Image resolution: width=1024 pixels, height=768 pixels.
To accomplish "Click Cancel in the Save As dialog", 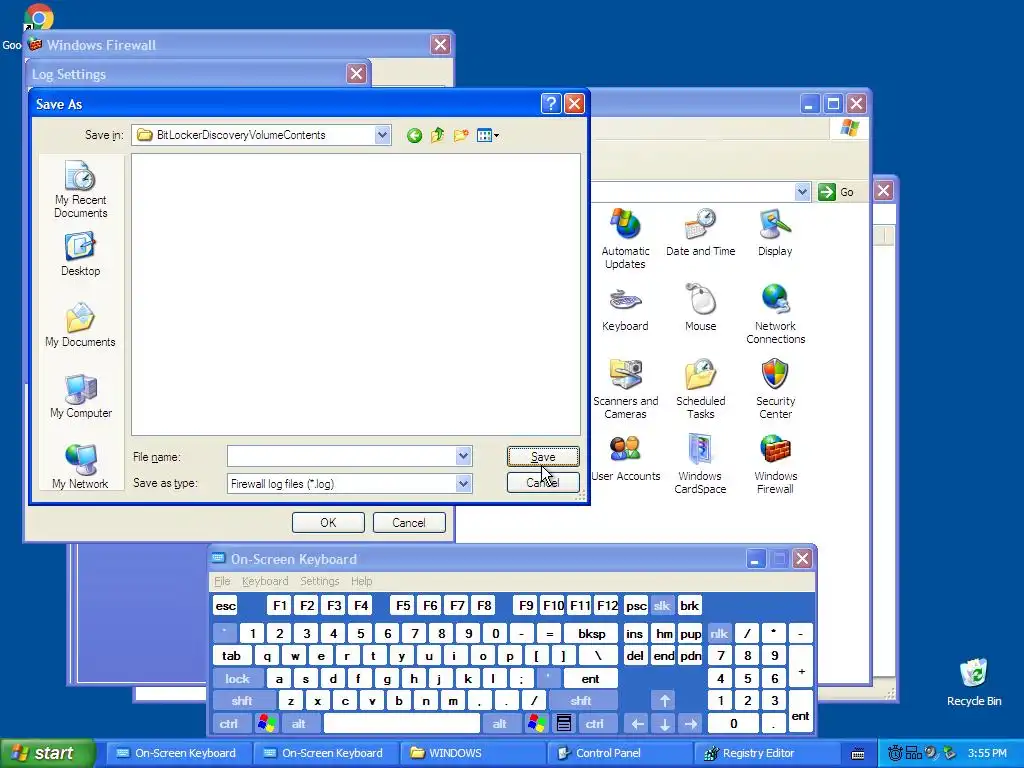I will [543, 483].
